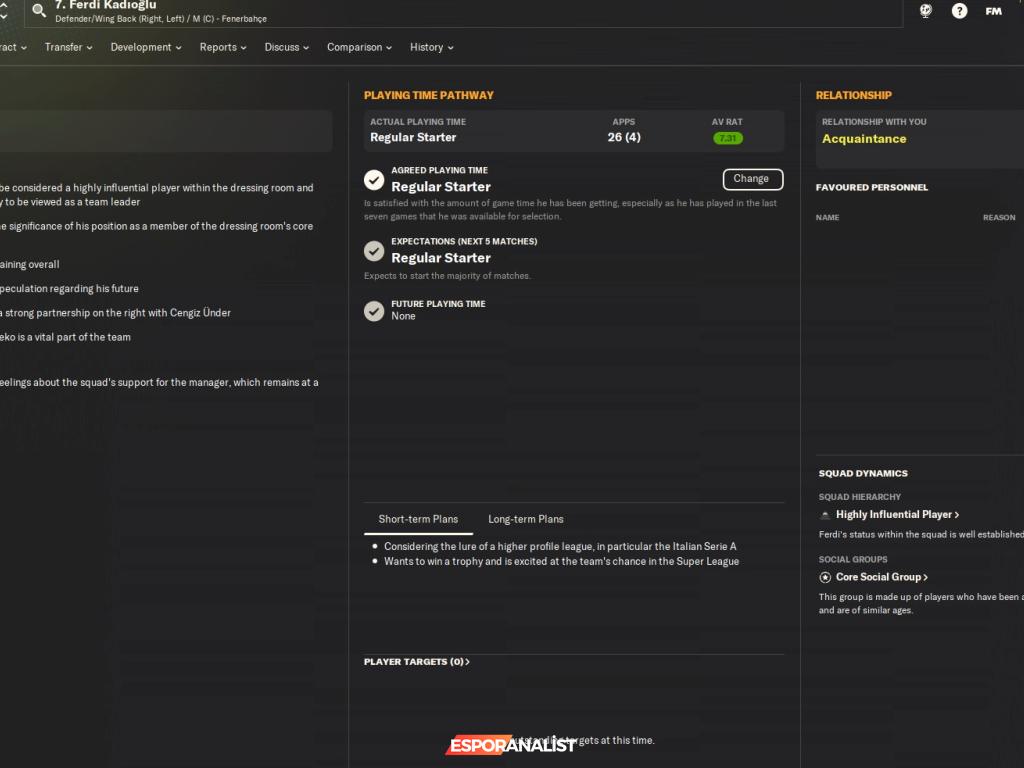Click the search magnifier icon

[x=39, y=11]
